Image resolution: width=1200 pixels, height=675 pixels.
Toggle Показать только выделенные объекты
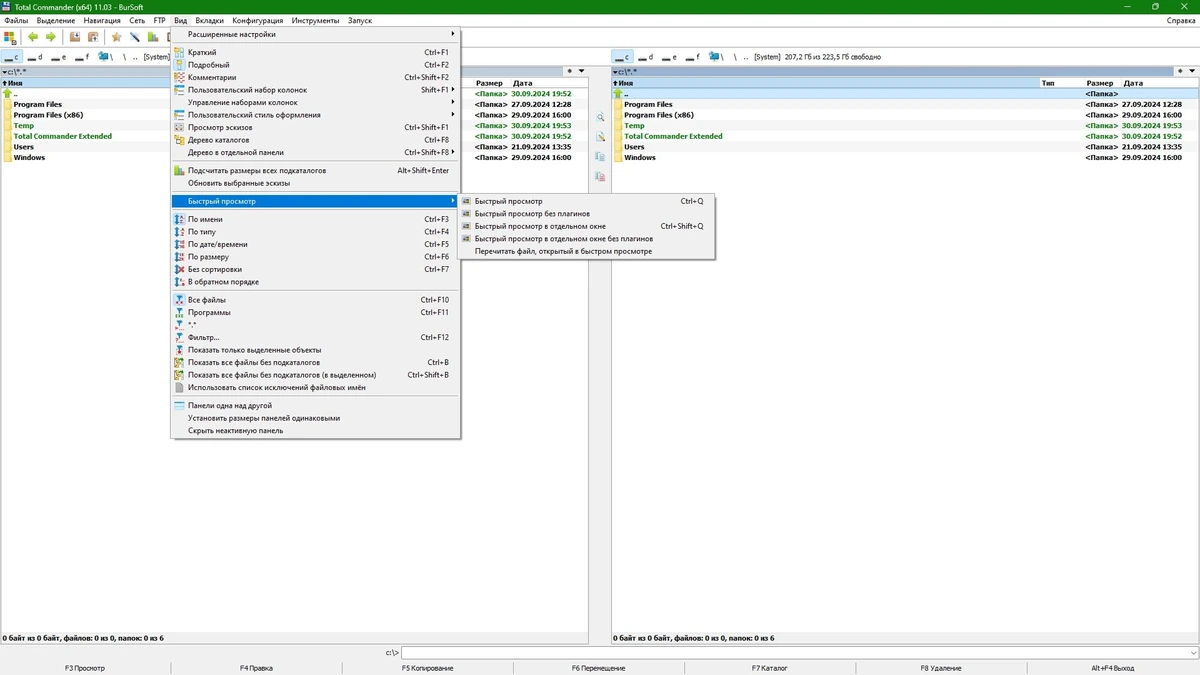pyautogui.click(x=315, y=350)
